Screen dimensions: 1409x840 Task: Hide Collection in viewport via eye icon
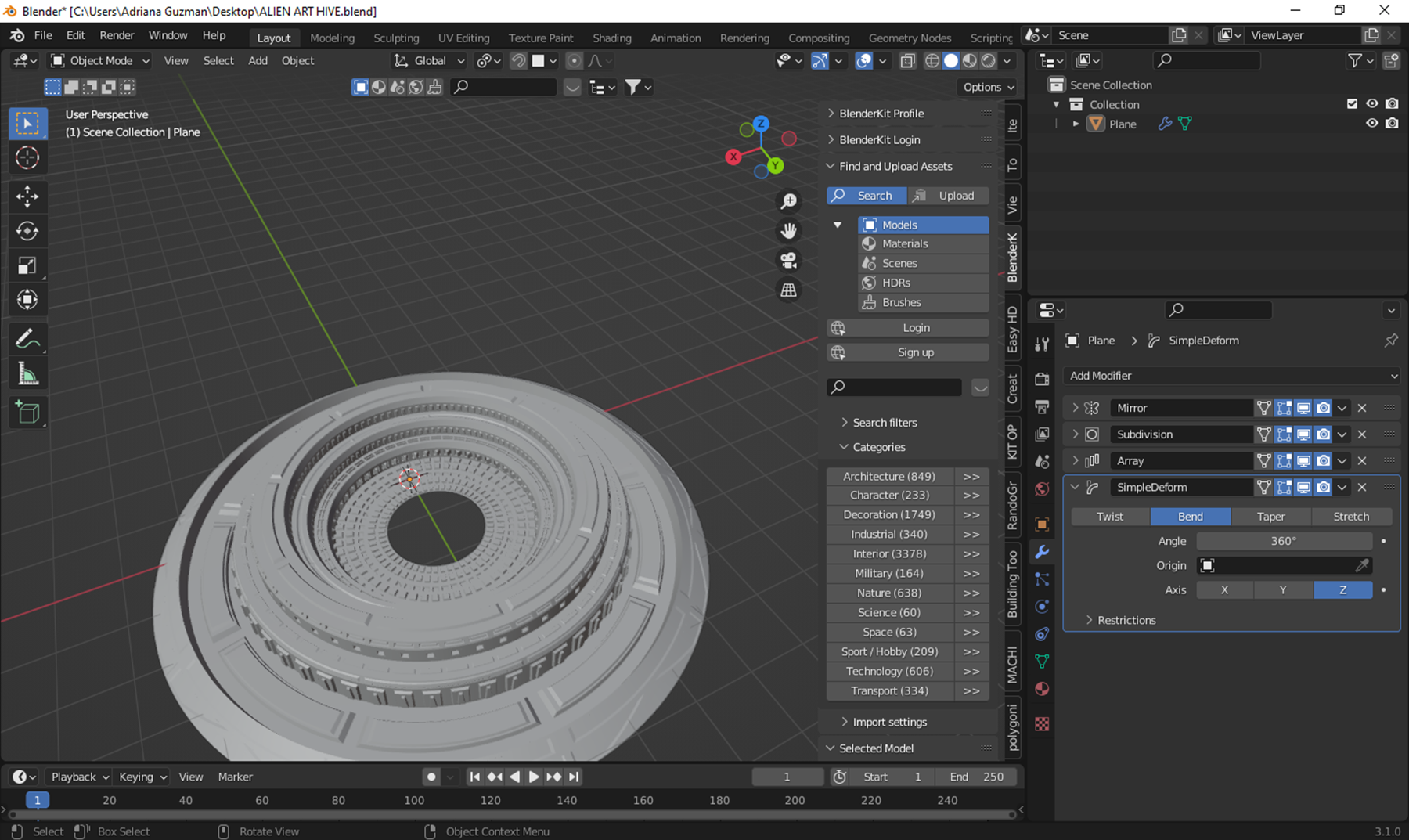tap(1372, 103)
